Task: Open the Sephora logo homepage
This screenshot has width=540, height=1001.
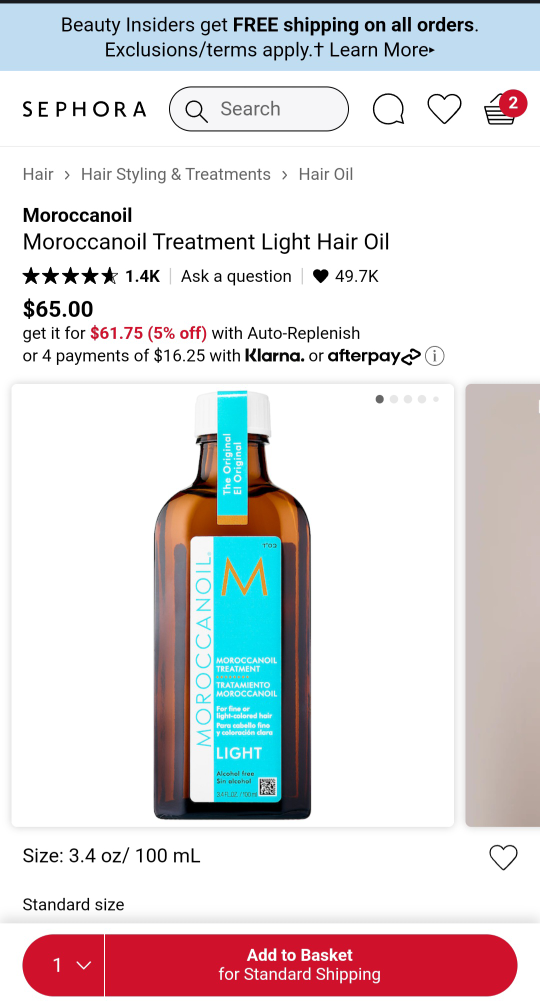Action: [84, 109]
